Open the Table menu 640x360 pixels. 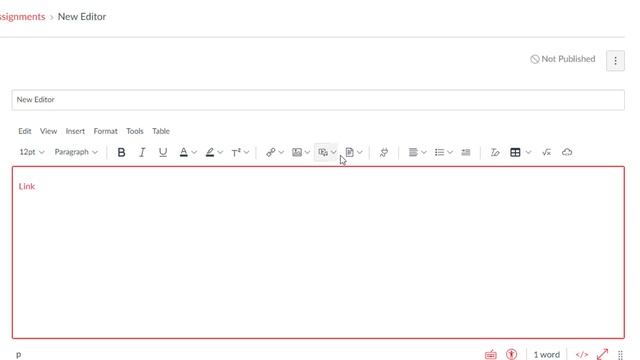[161, 131]
